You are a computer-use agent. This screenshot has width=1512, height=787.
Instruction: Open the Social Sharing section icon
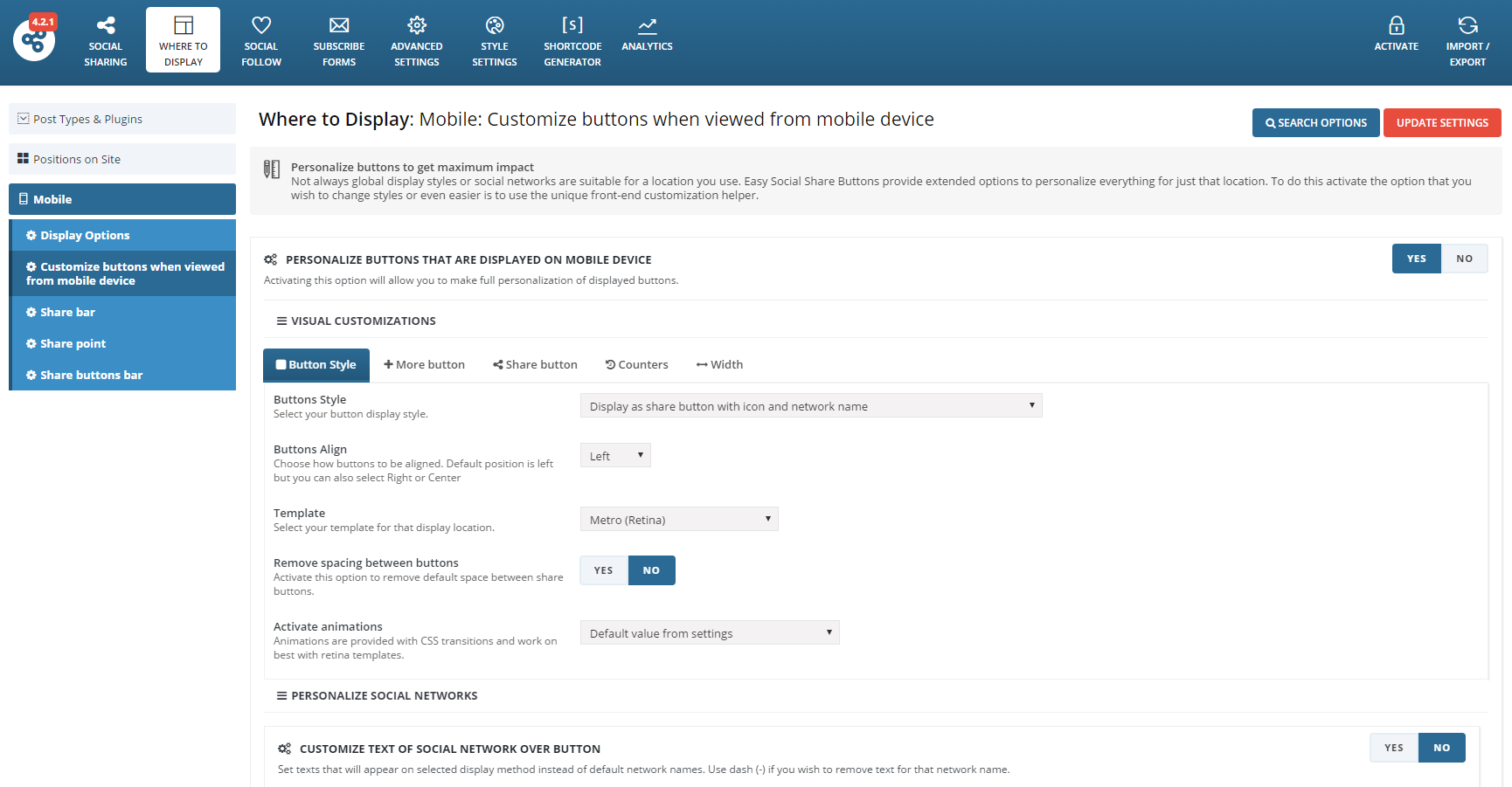coord(106,26)
